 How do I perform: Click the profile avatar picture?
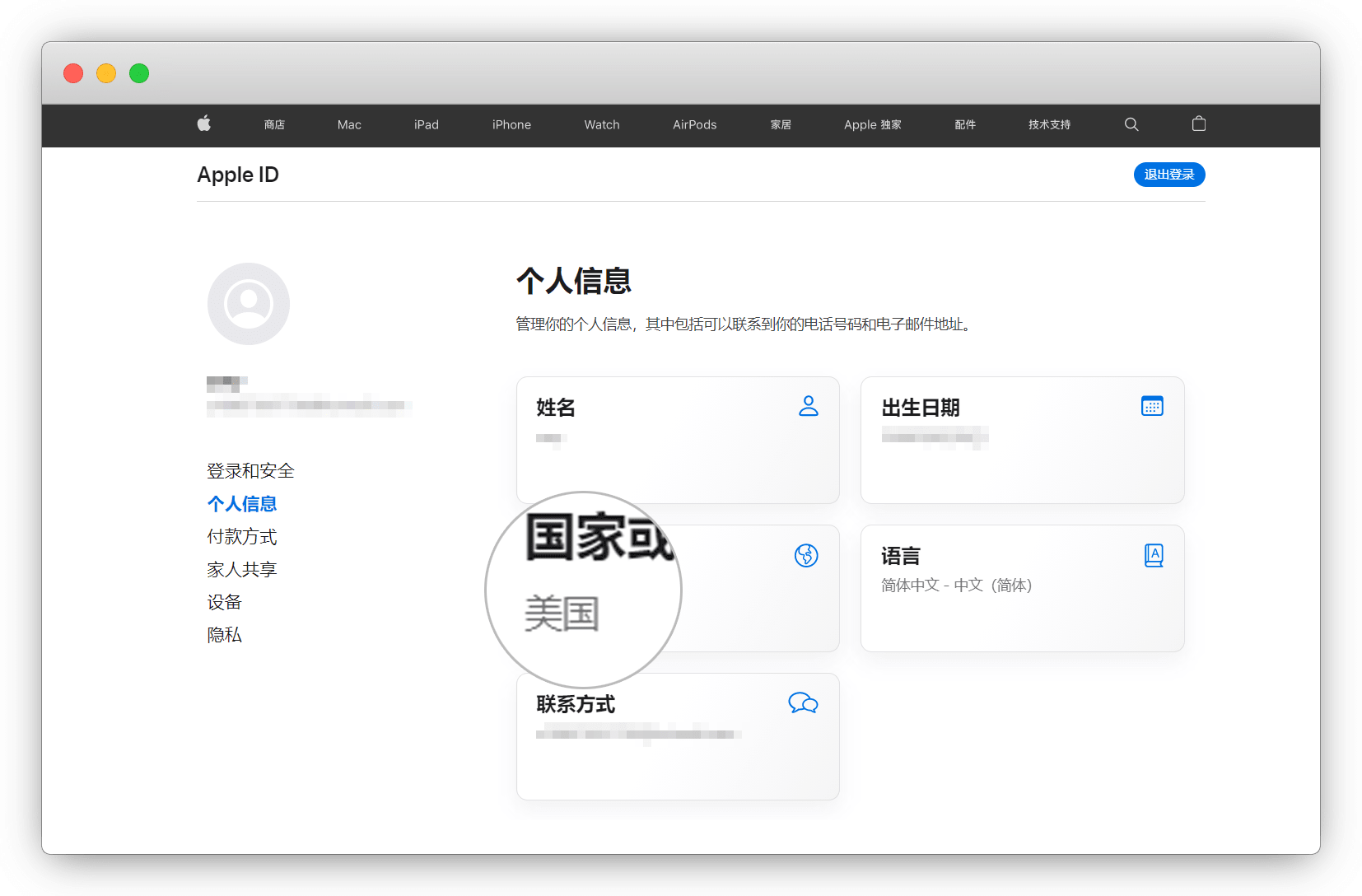249,304
